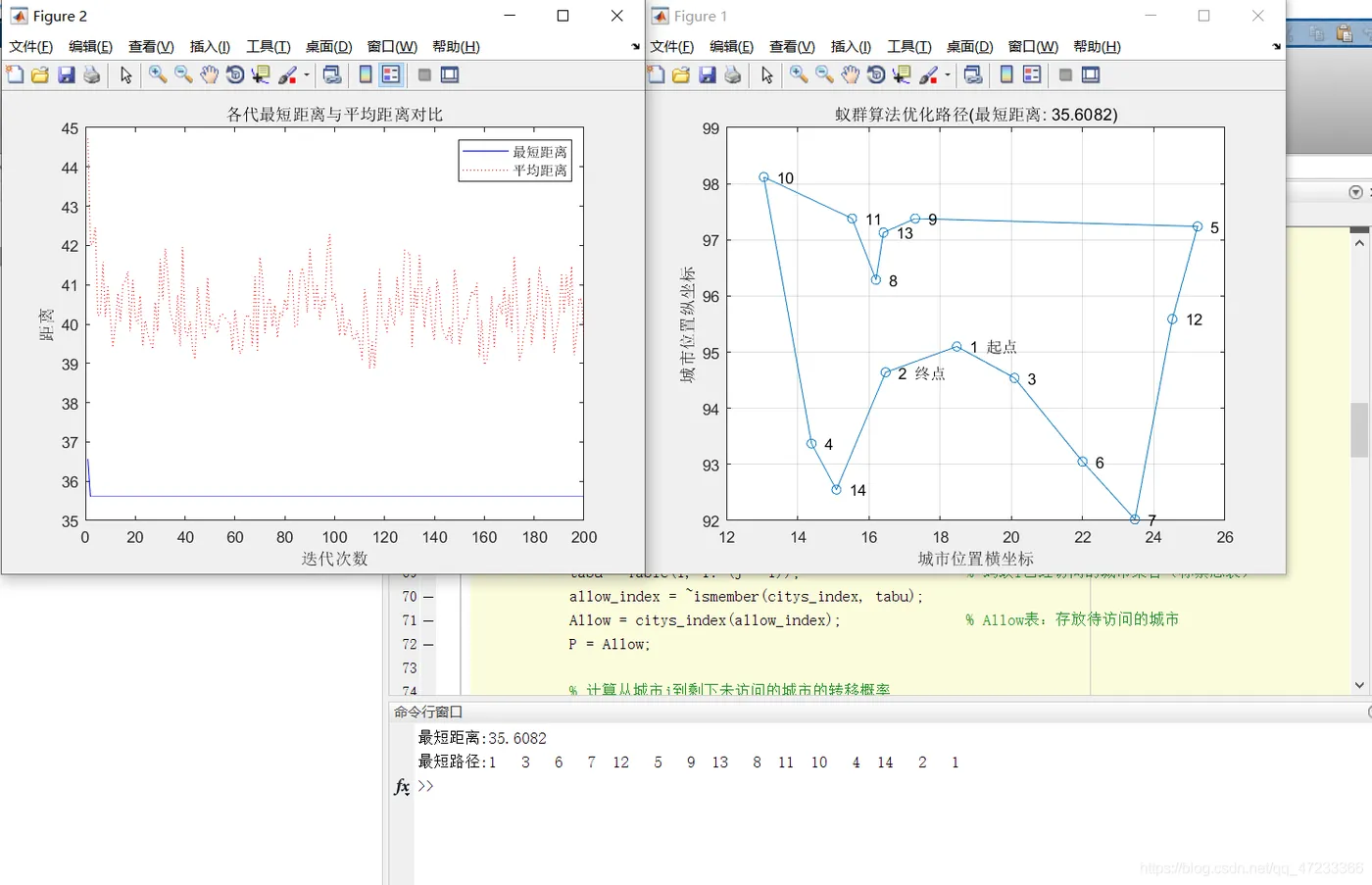
Task: Click the 最短路径 output line
Action: click(689, 762)
